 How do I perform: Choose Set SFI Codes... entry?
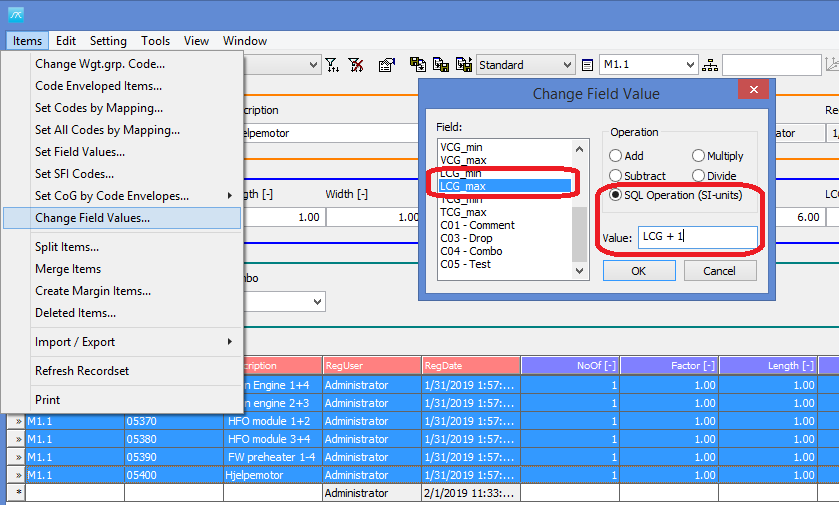point(122,174)
